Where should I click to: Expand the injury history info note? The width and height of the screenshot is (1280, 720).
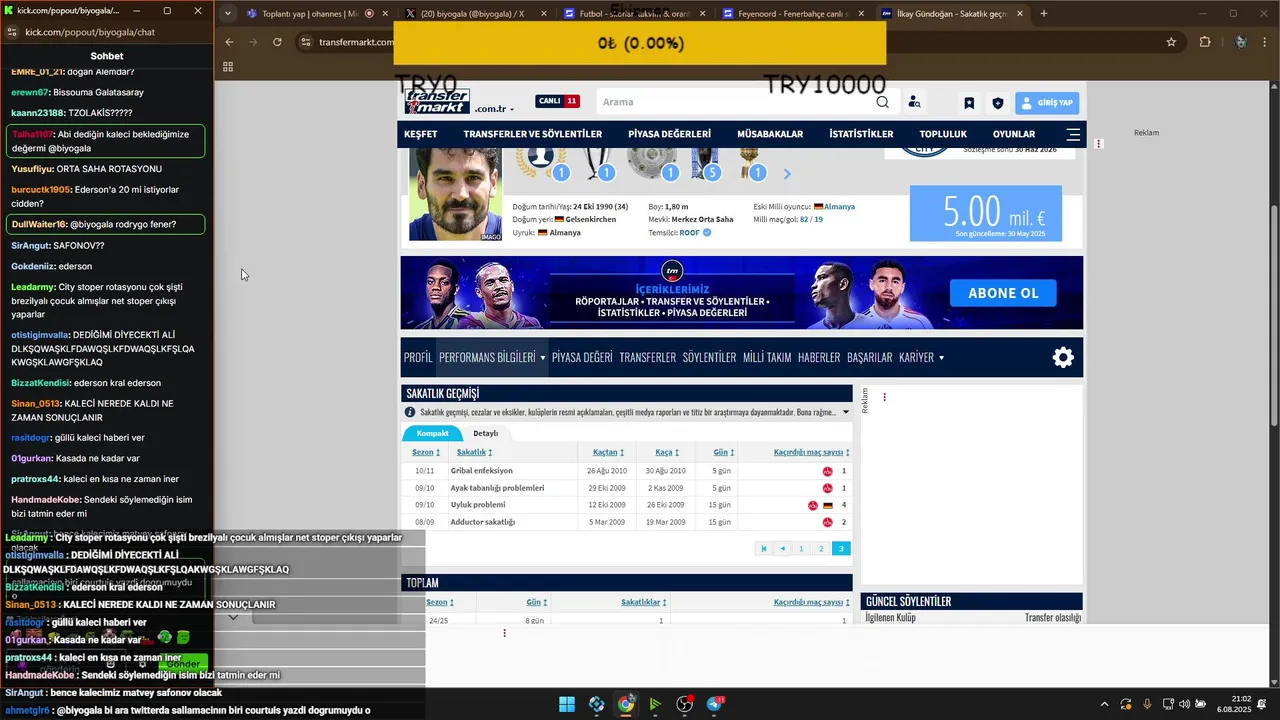(846, 412)
